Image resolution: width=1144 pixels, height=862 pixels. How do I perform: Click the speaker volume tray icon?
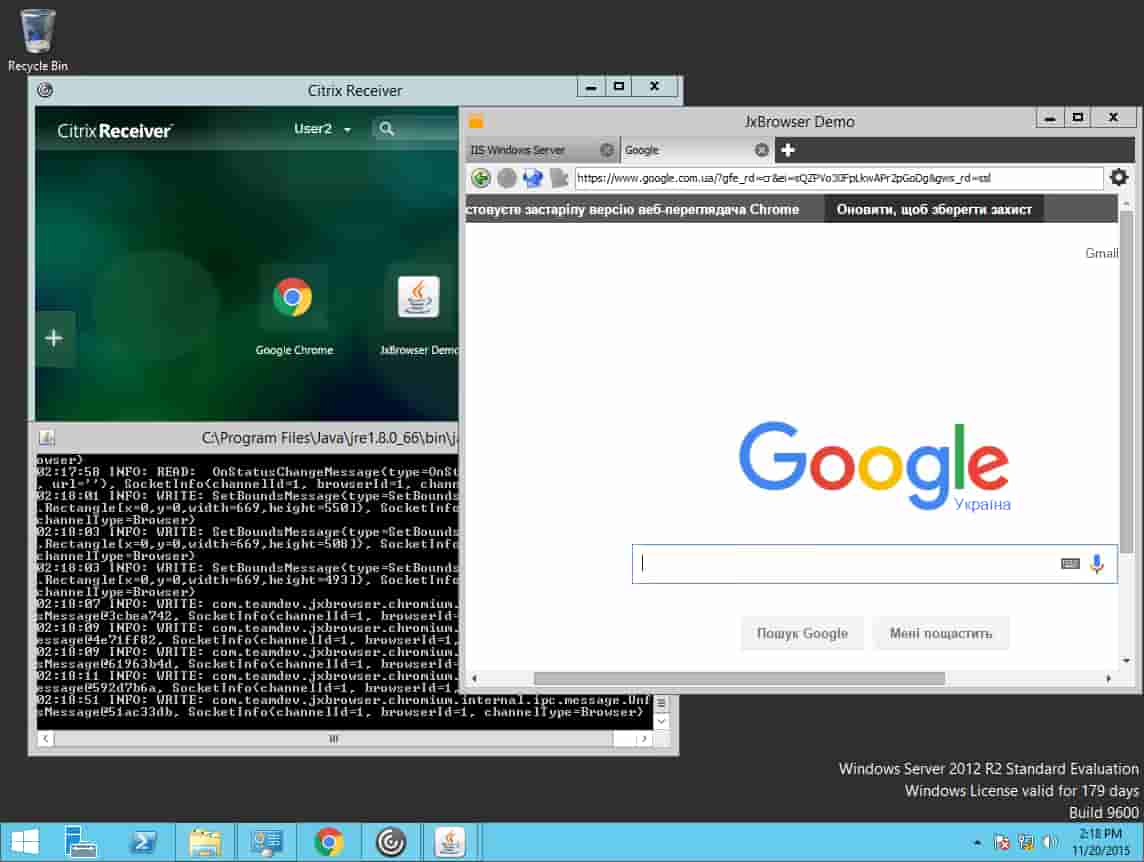tap(1051, 842)
